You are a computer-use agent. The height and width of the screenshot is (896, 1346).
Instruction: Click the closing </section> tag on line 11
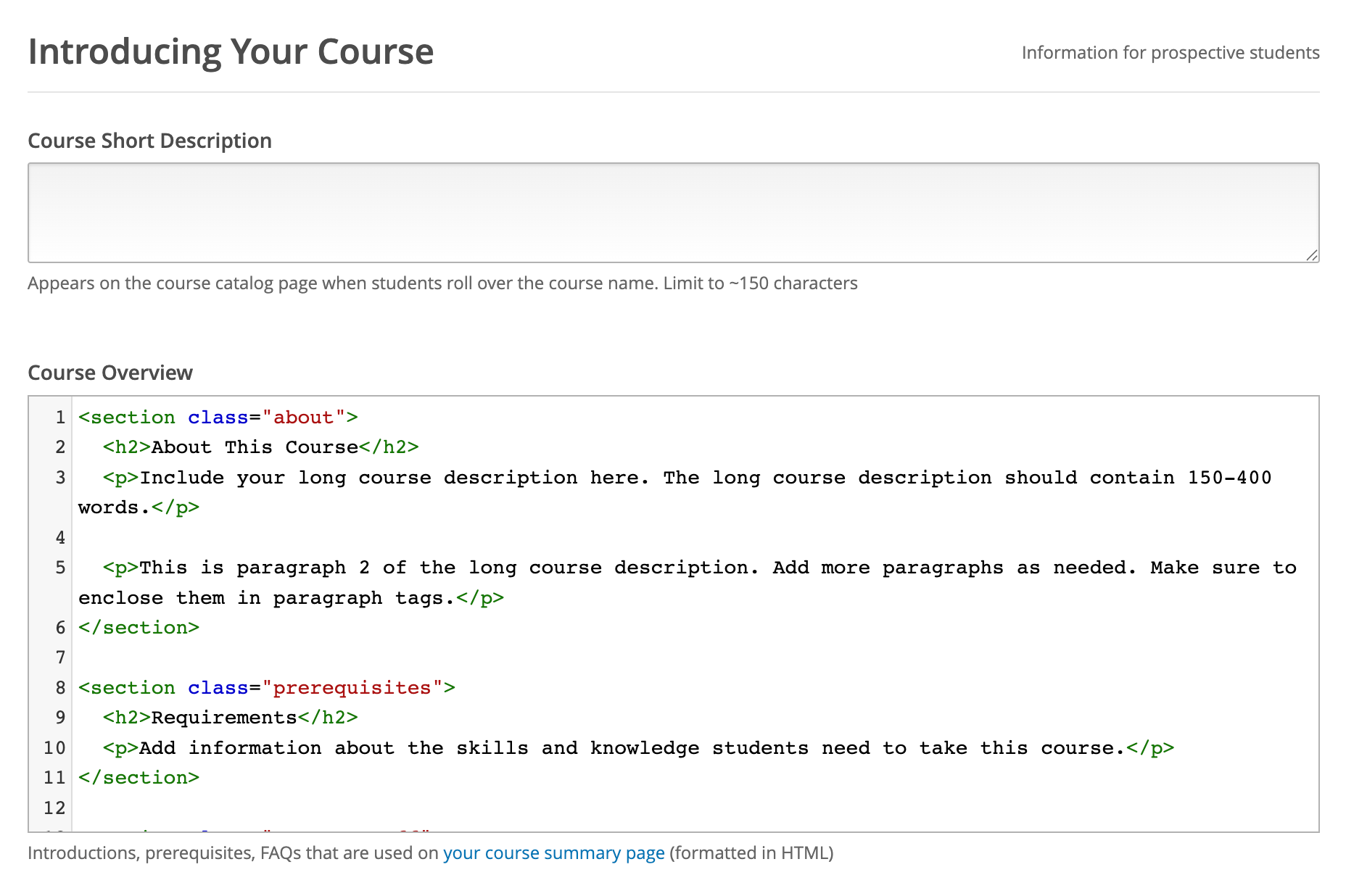pos(139,778)
